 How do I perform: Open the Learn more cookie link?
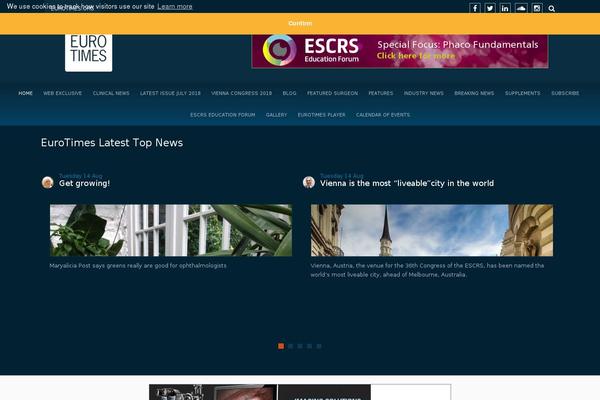pyautogui.click(x=174, y=7)
